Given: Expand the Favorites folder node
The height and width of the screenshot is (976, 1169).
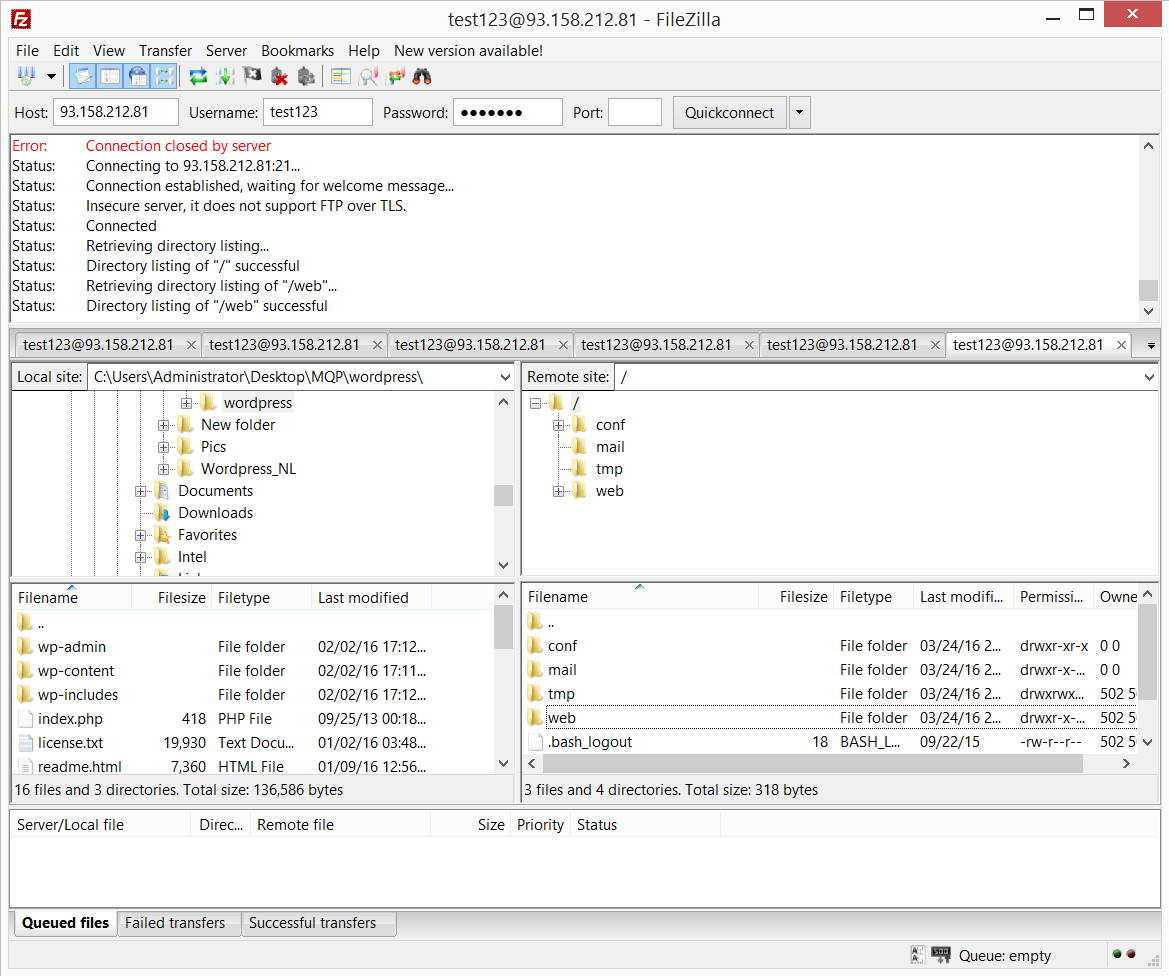Looking at the screenshot, I should coord(140,535).
